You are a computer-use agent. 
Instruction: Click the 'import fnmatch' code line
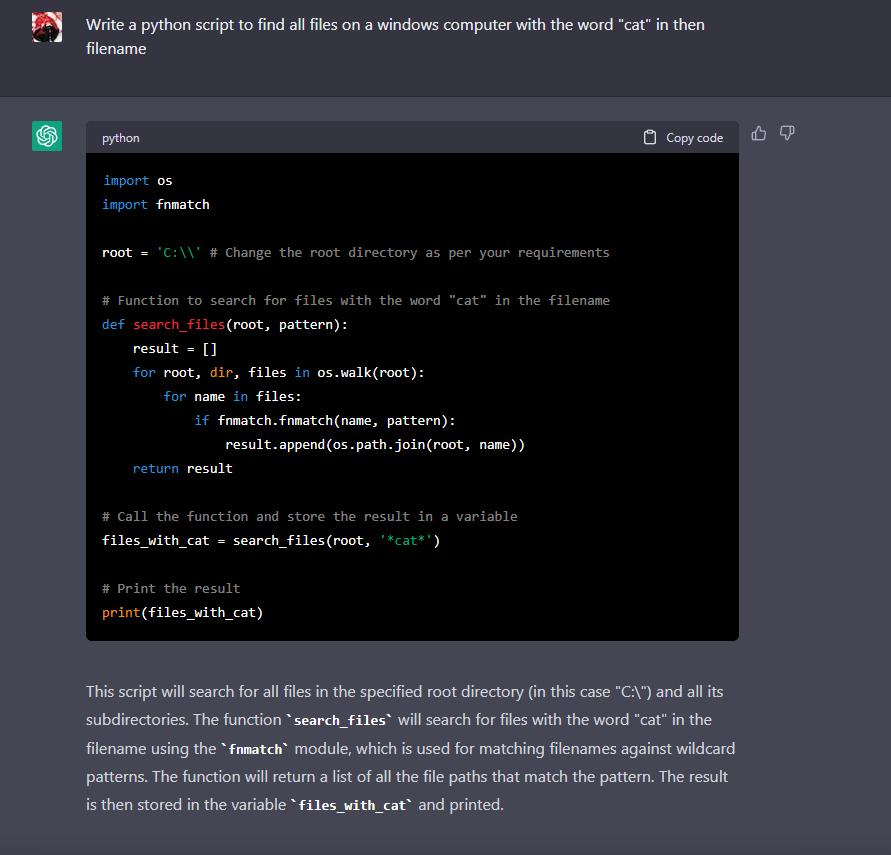click(x=155, y=205)
